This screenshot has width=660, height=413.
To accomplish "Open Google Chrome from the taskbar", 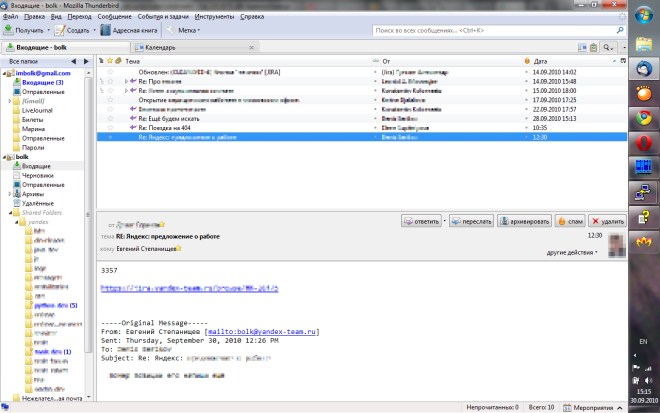I will pos(644,118).
